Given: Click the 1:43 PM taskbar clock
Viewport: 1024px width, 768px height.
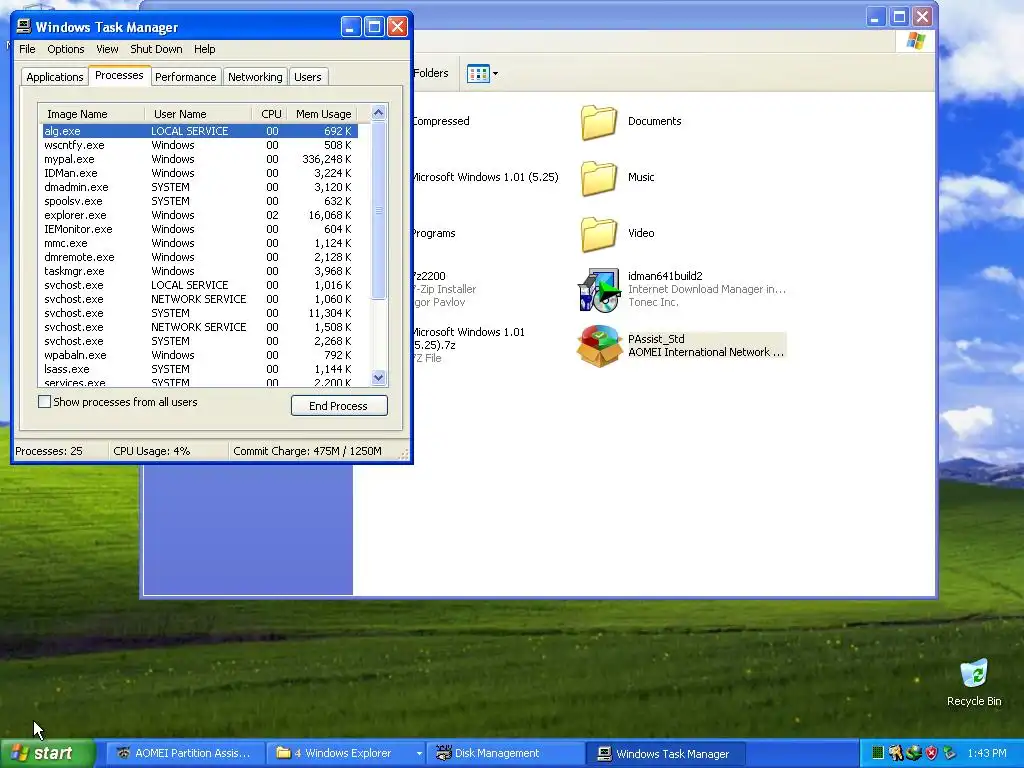Looking at the screenshot, I should coord(987,753).
